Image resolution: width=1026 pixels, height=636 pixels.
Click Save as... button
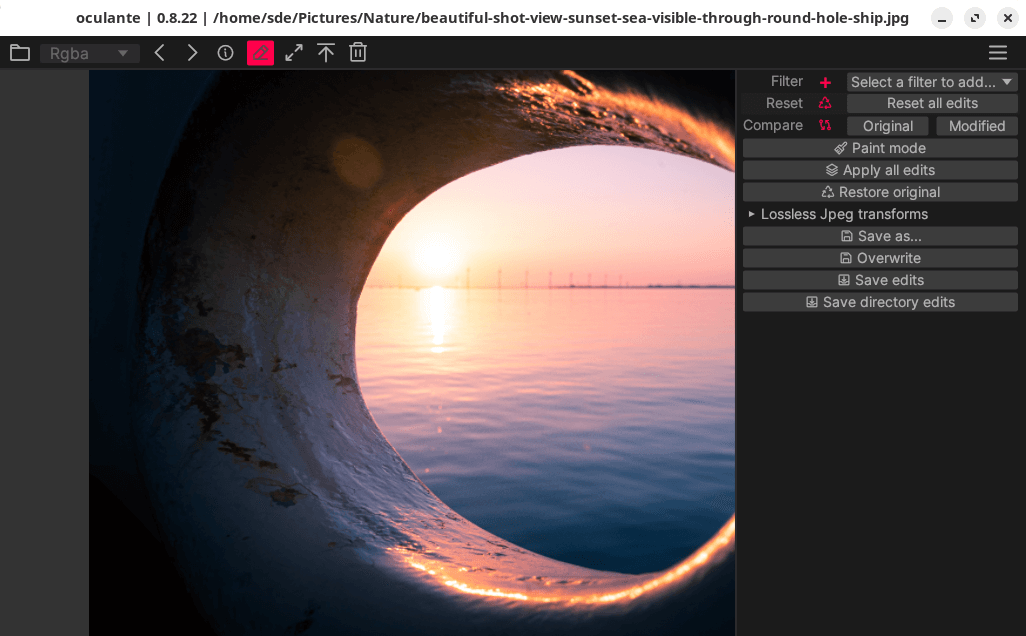point(880,236)
